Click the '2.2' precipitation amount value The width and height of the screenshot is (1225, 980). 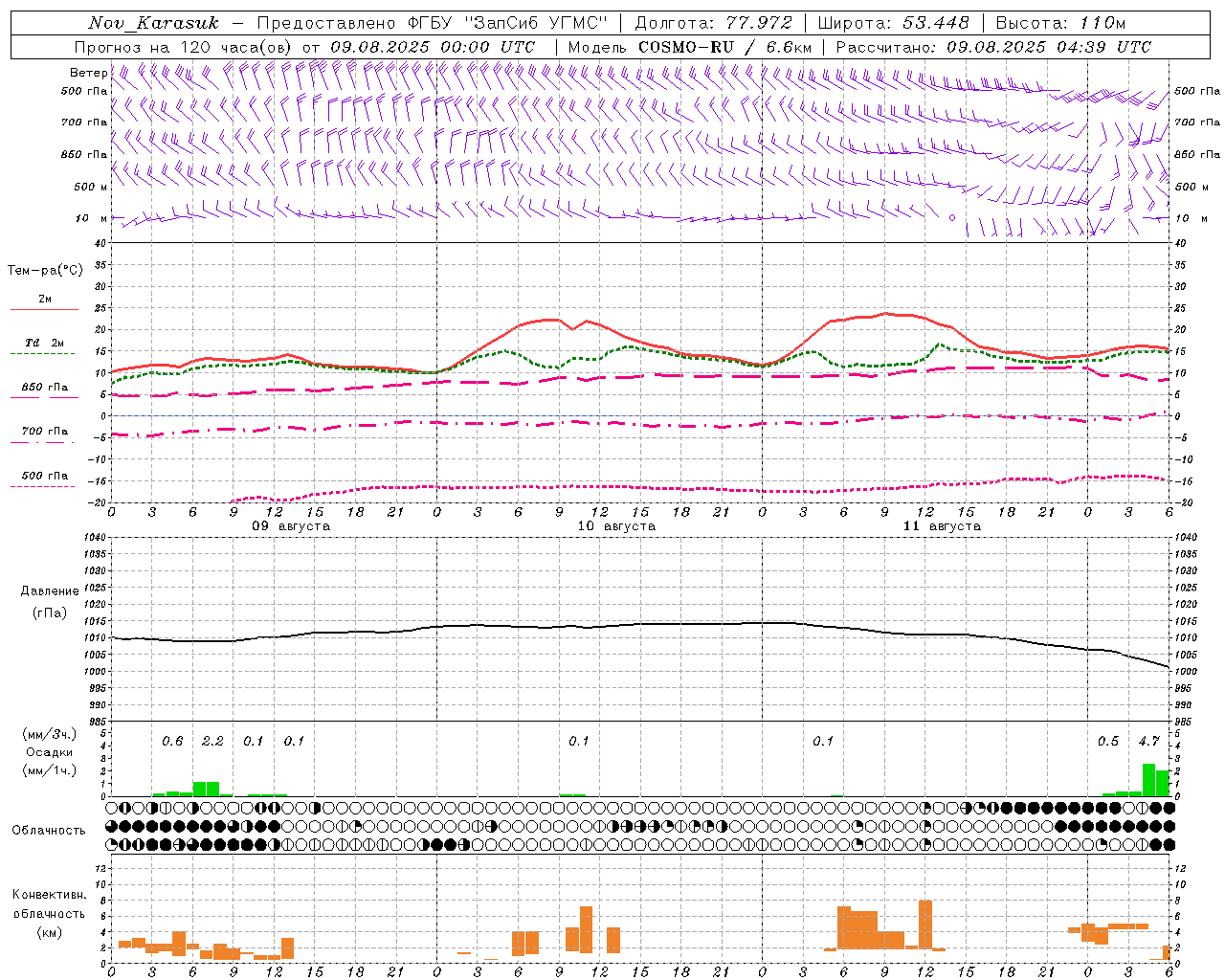[212, 741]
